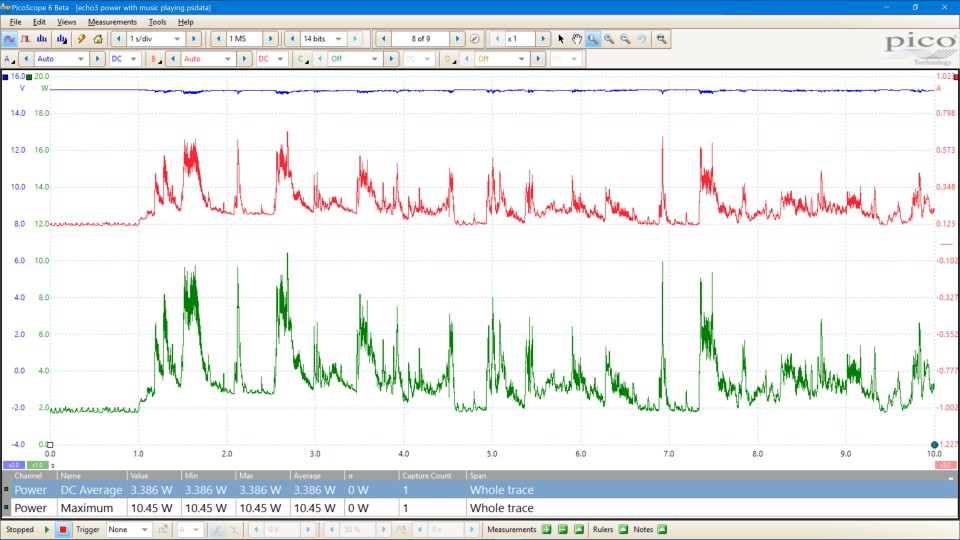The width and height of the screenshot is (960, 540).
Task: Click the Auto setup lightning icon
Action: 82,39
